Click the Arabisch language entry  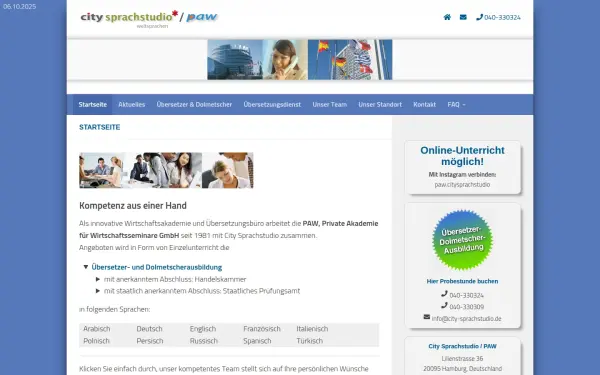97,329
